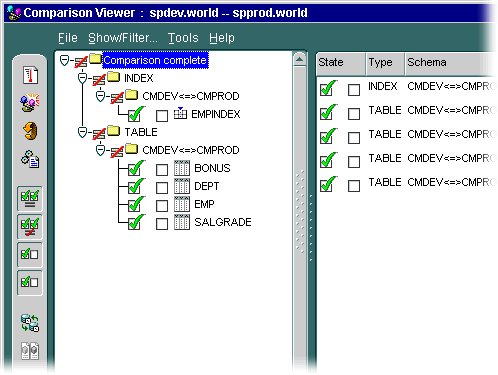Toggle the green checked box for EMP

tap(136, 204)
